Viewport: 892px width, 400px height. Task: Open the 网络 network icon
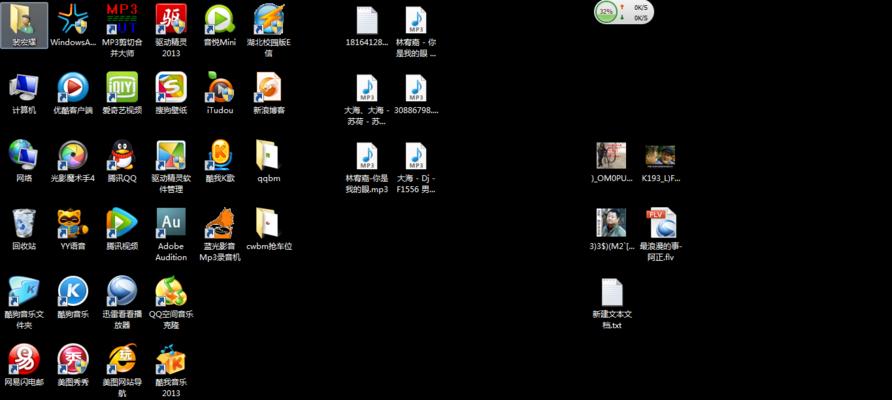pos(24,161)
